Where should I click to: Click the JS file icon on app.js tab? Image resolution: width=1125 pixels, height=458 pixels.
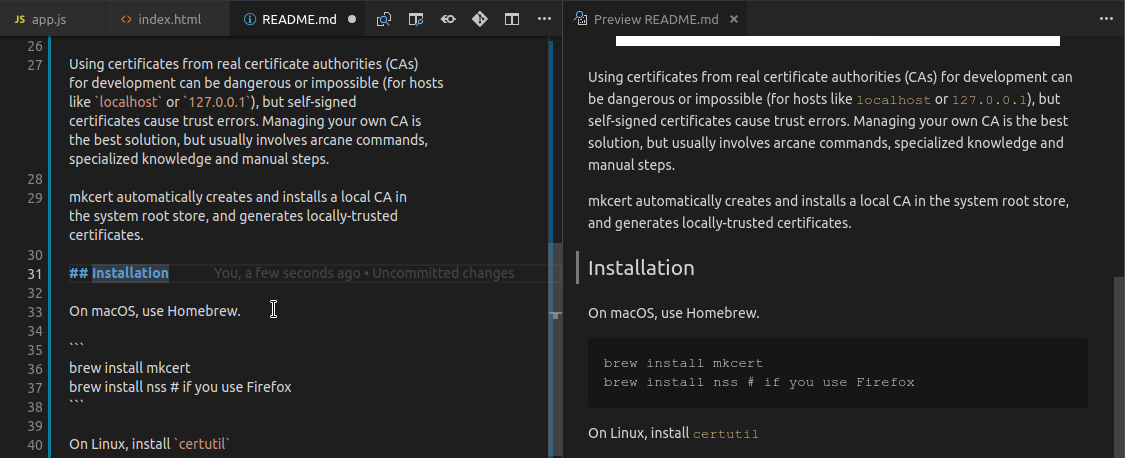[20, 19]
